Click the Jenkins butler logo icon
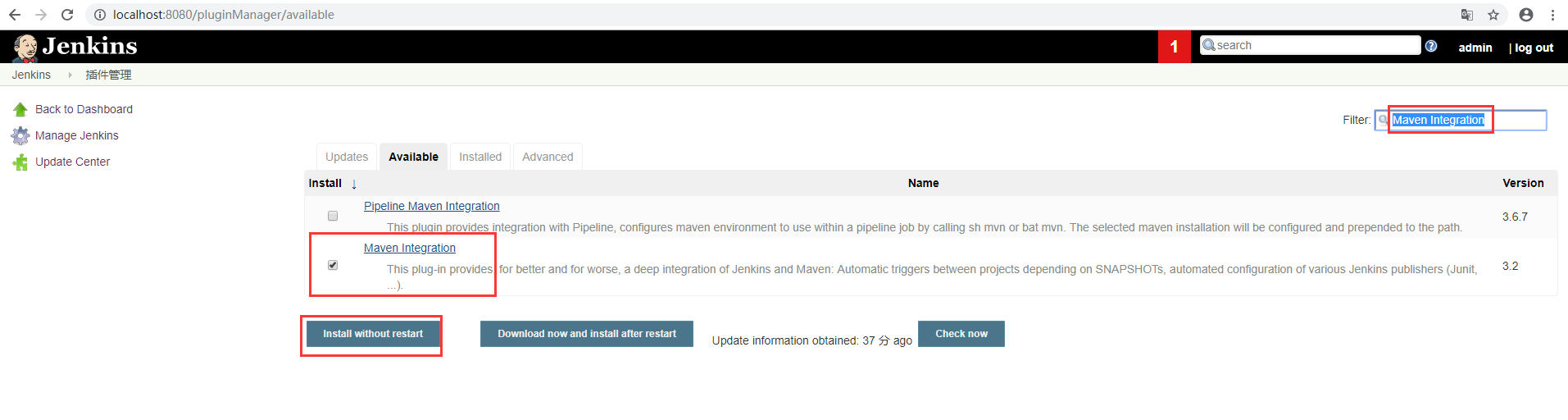This screenshot has width=1568, height=420. 25,48
